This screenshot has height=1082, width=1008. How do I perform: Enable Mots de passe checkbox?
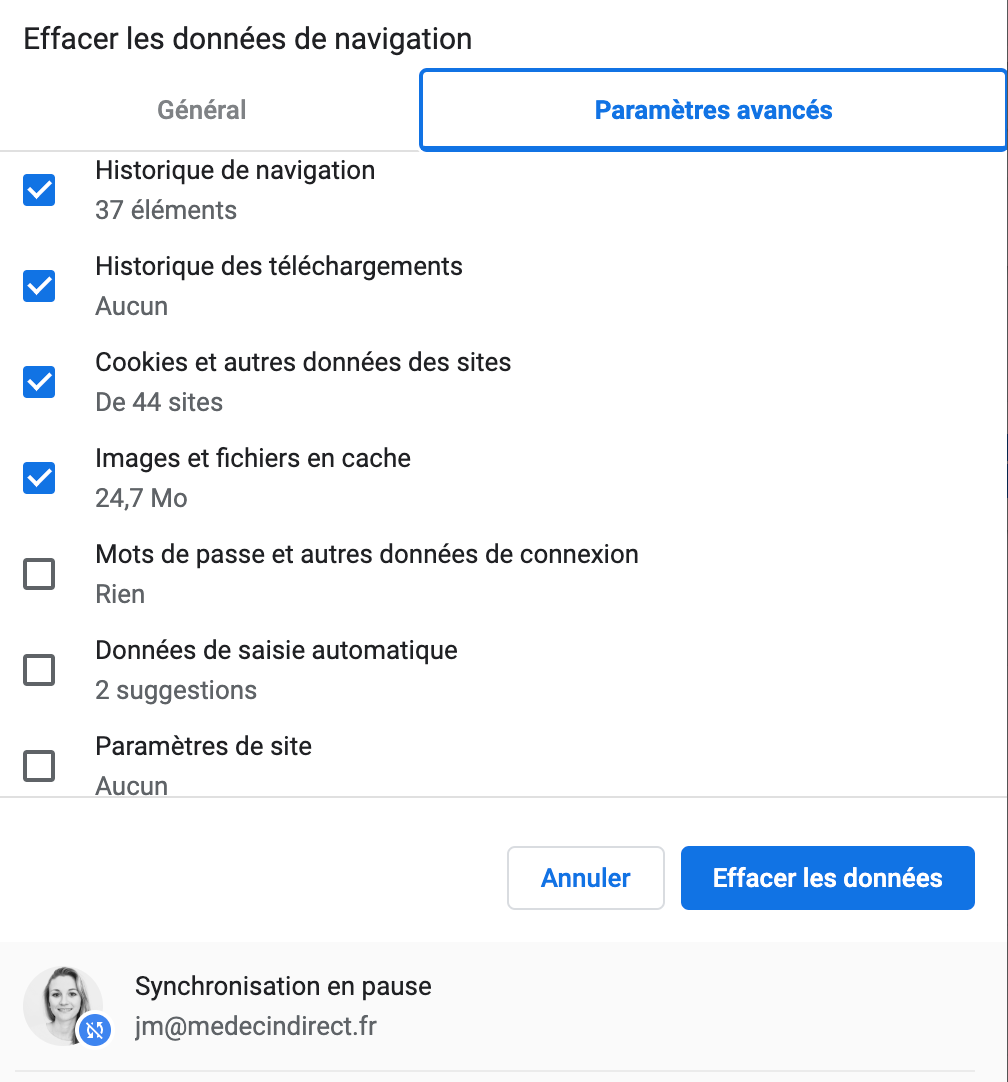[39, 574]
